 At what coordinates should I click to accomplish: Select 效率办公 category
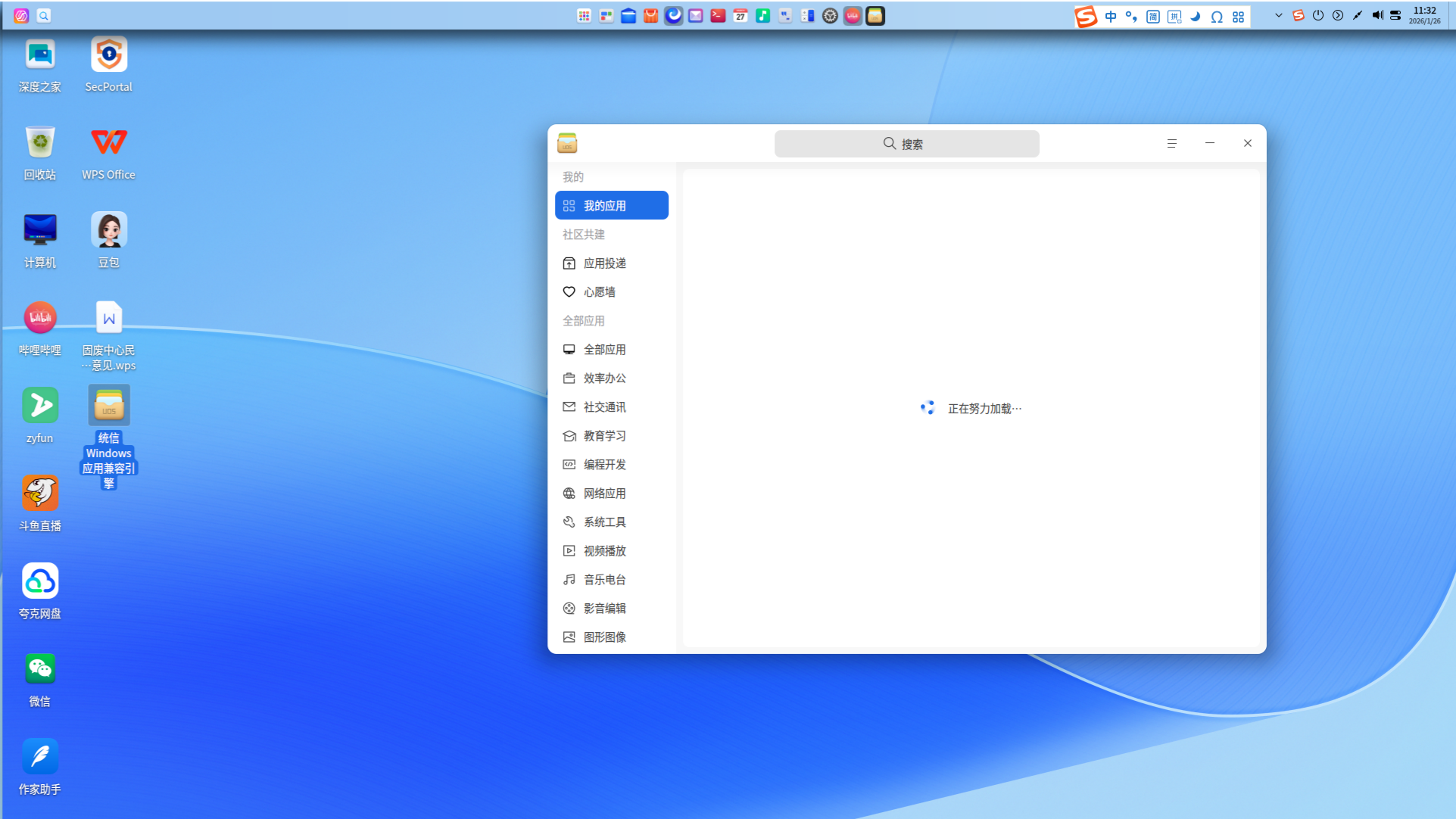pyautogui.click(x=604, y=378)
